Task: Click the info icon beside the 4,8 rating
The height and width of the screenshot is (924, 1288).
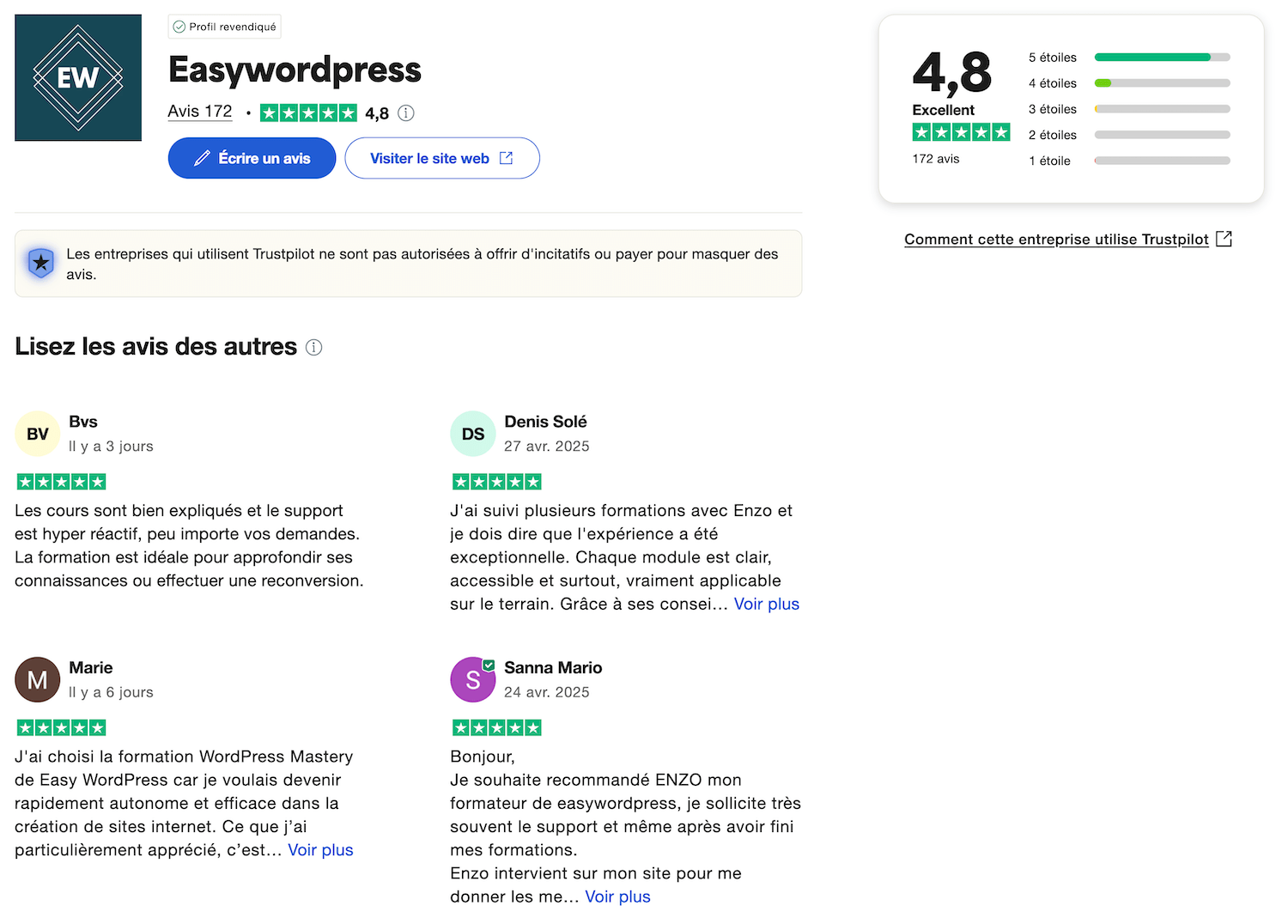Action: tap(406, 113)
